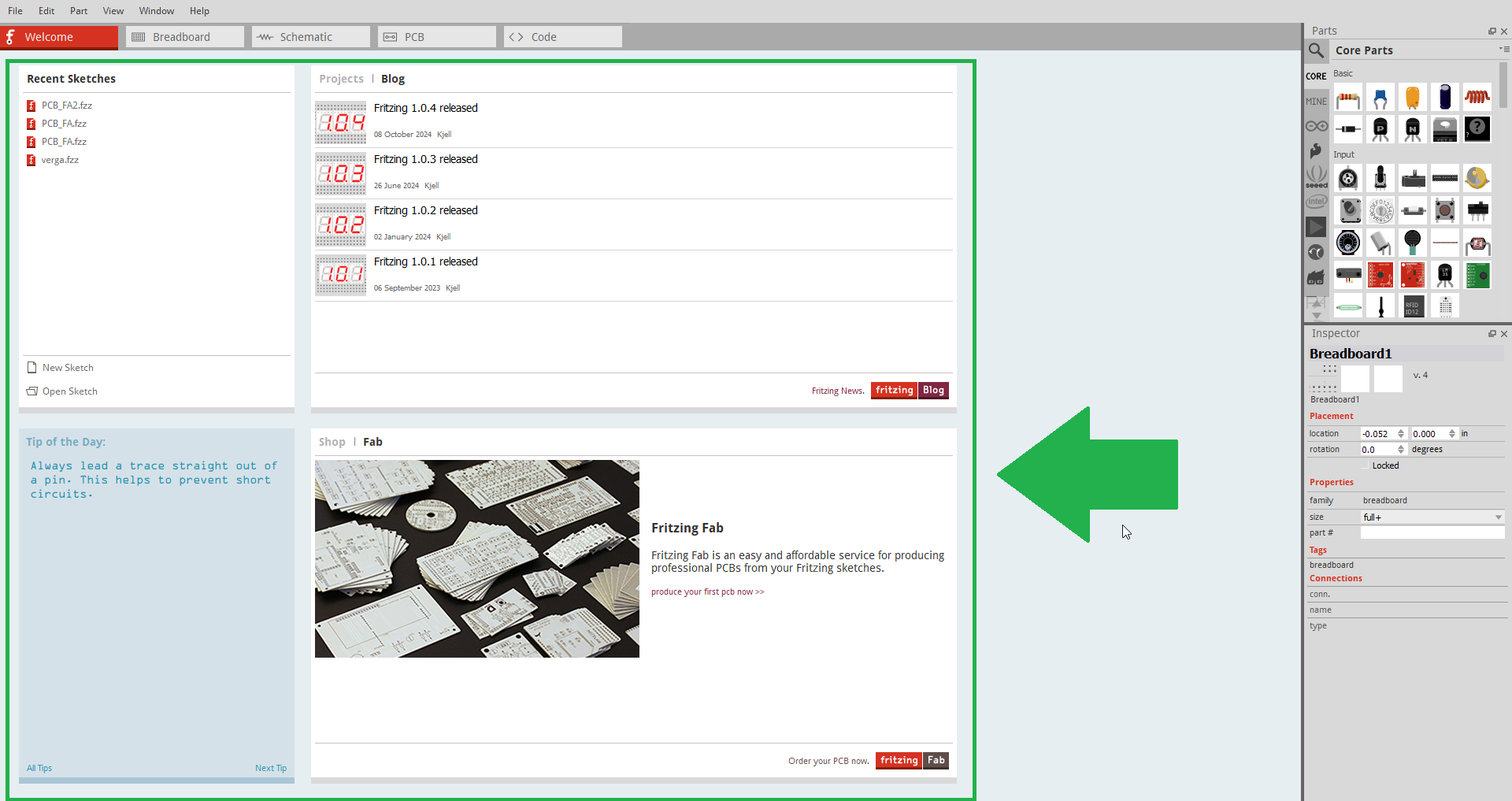
Task: Open the SparkFun flame parts bin
Action: coord(1316,150)
